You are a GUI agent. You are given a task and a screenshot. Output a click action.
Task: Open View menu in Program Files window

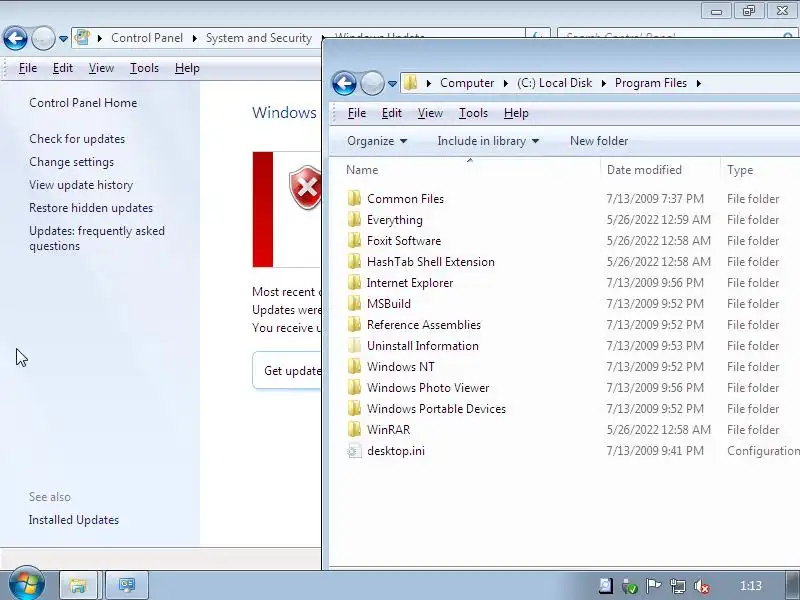(x=430, y=113)
